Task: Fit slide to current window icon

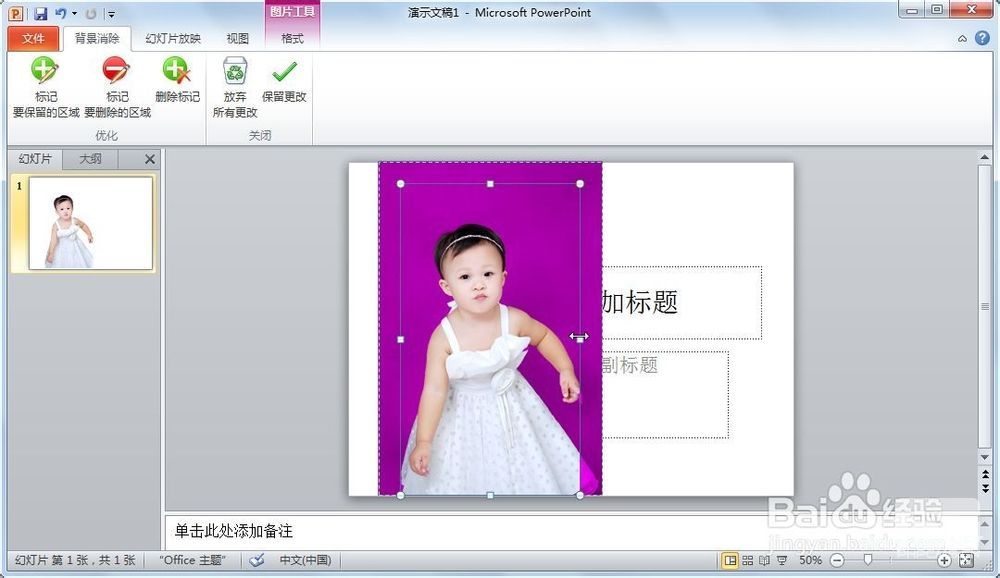Action: (x=966, y=560)
